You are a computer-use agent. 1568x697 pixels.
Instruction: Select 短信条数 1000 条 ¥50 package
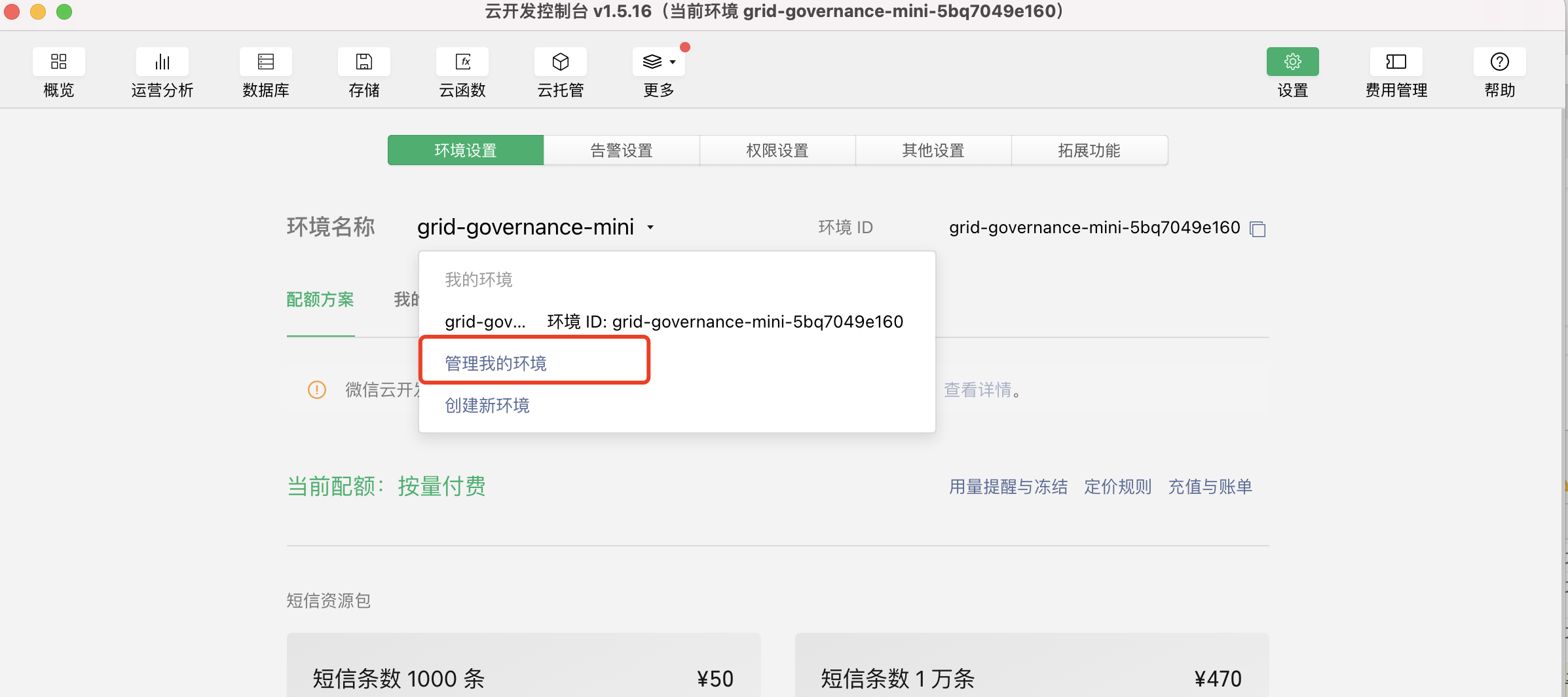pyautogui.click(x=524, y=665)
